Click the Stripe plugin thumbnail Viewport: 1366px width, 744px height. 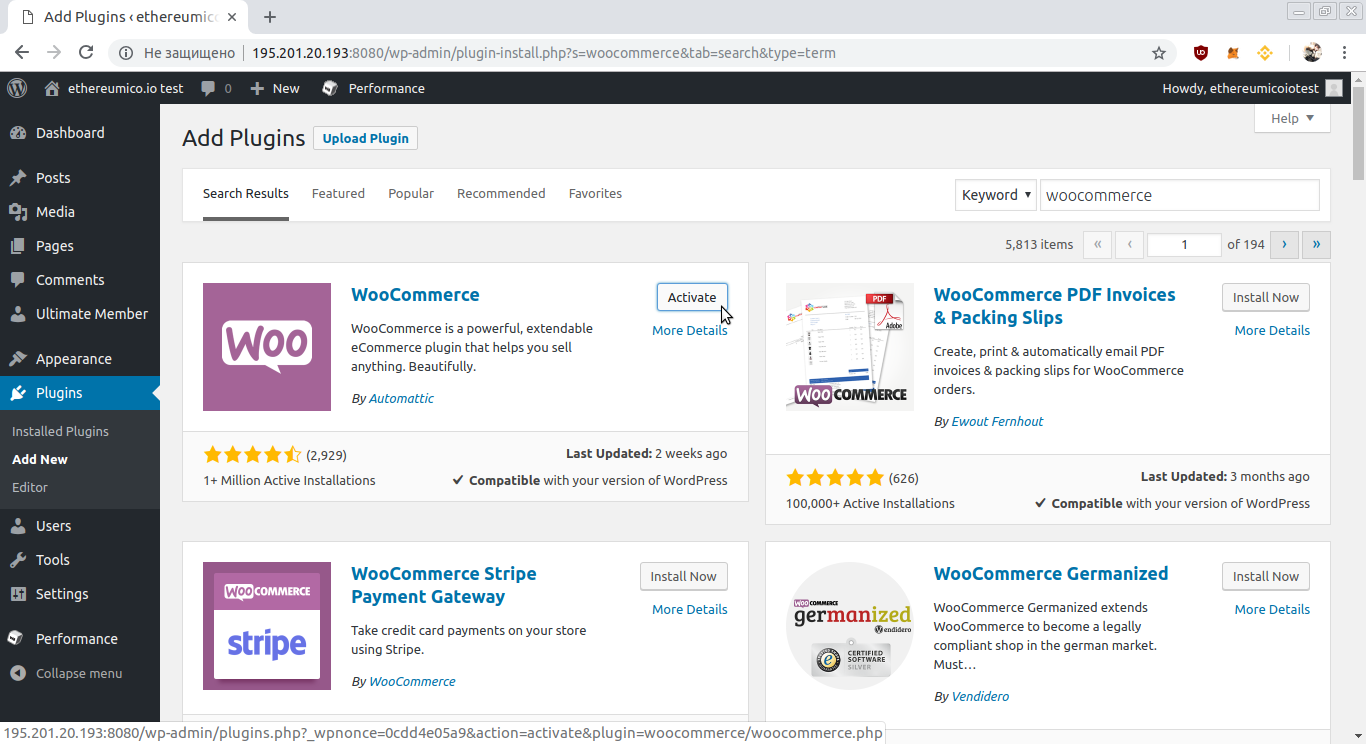coord(267,626)
